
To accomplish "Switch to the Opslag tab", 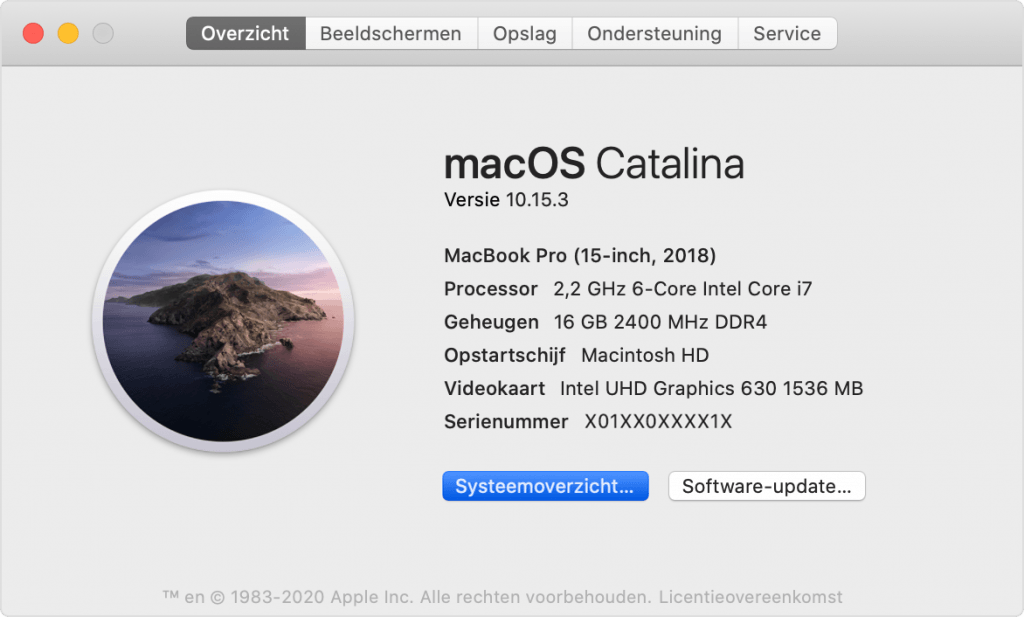I will (x=524, y=33).
